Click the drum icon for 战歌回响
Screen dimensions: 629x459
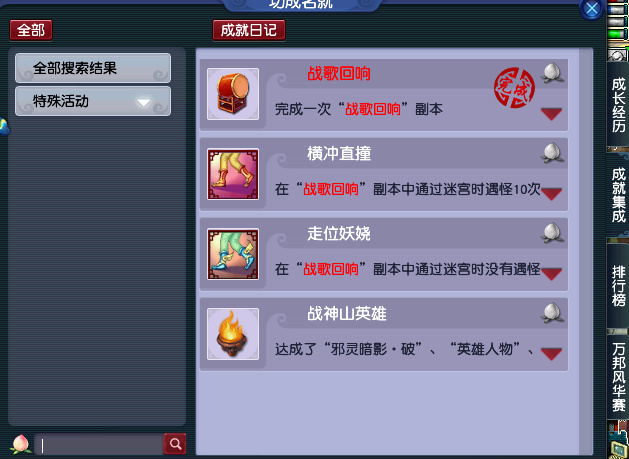pos(233,94)
